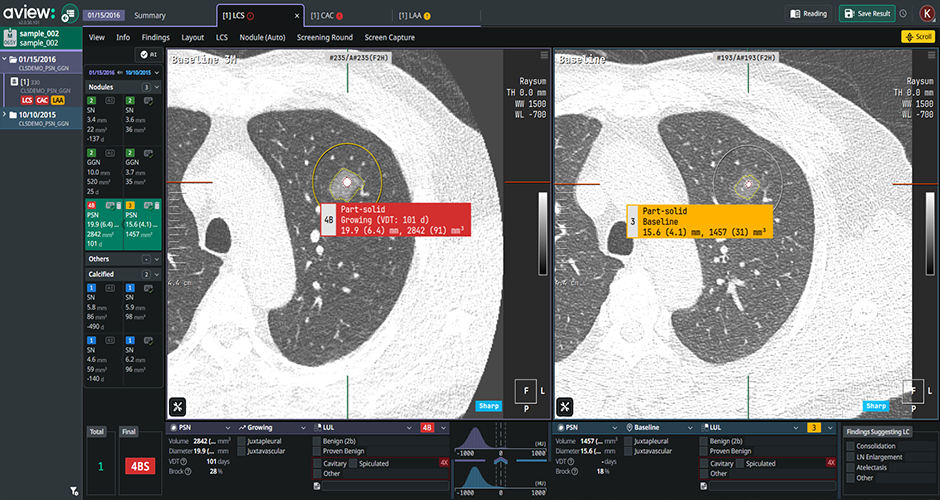This screenshot has width=940, height=500.
Task: Click the filter funnel icon at bottom-left
Action: point(75,491)
